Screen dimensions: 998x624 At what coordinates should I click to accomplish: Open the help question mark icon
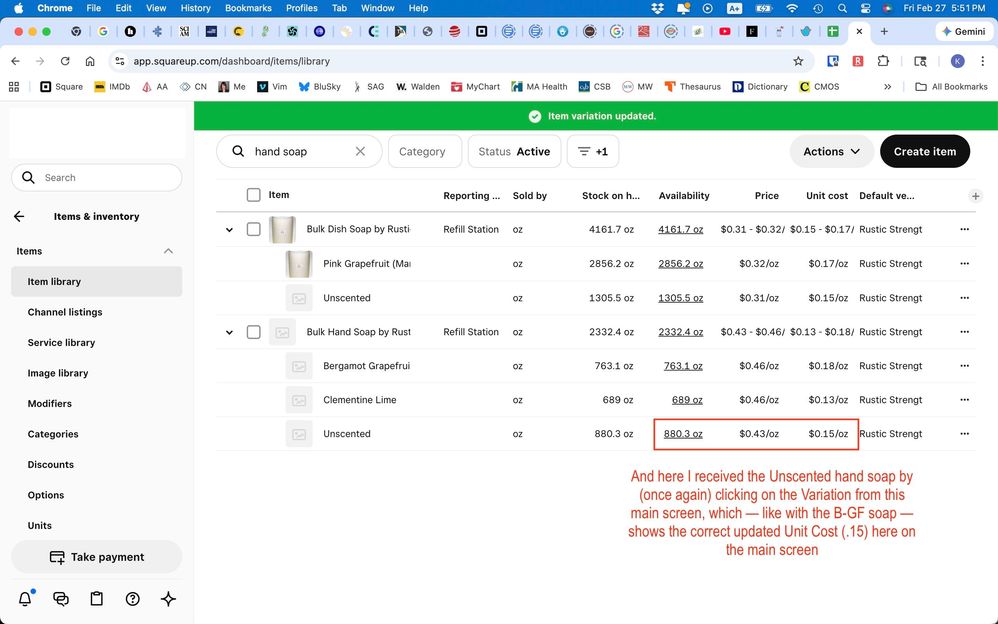(x=132, y=599)
